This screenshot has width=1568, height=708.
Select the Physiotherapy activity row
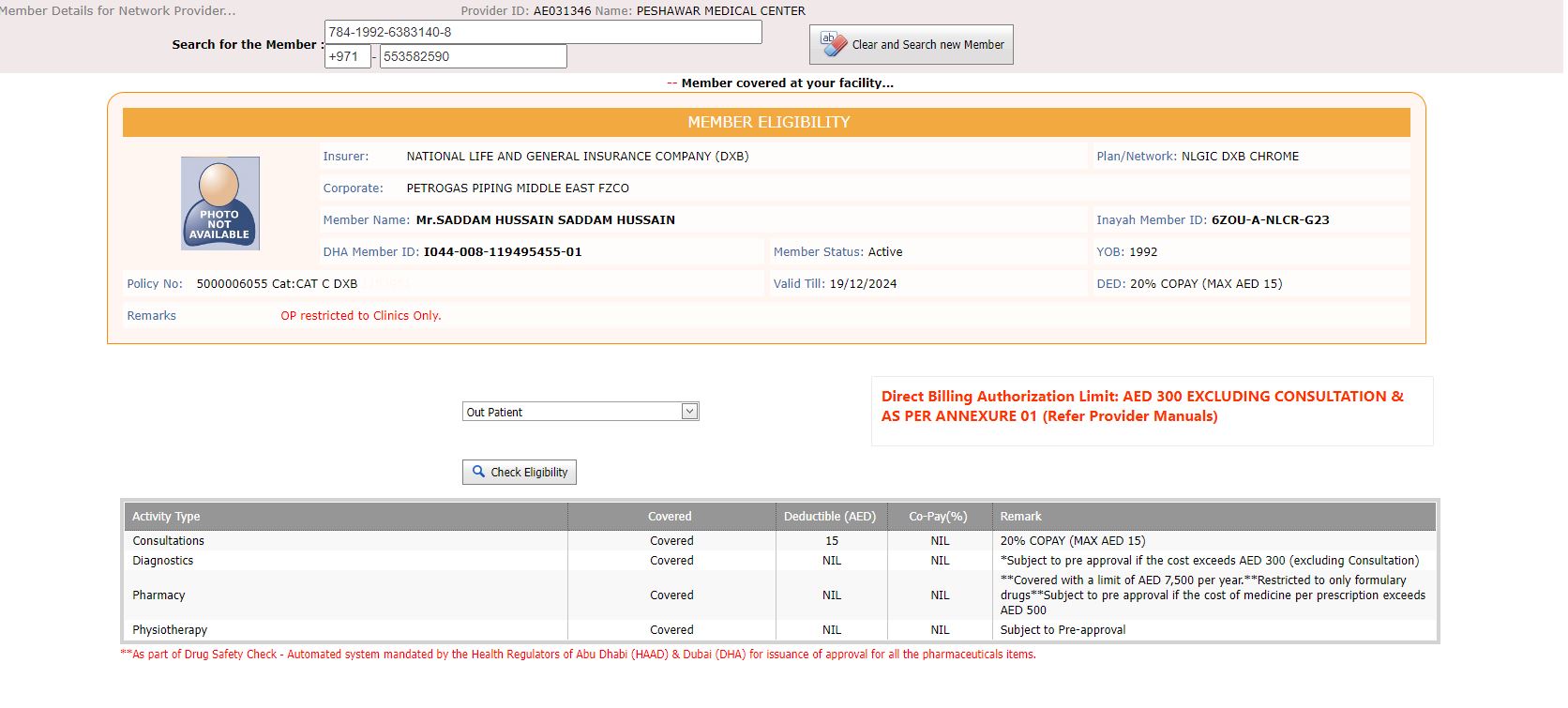[x=170, y=630]
